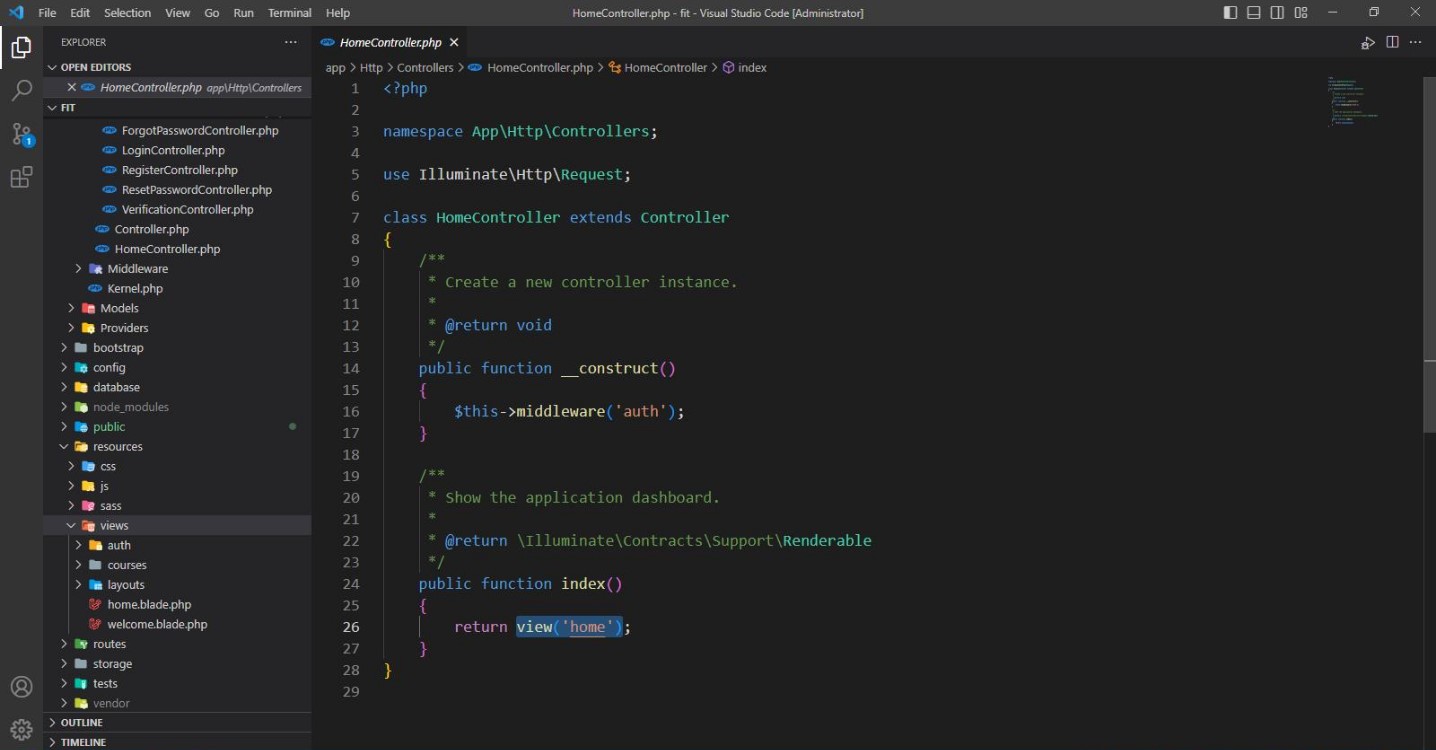Open the Manage settings gear
The width and height of the screenshot is (1436, 750).
coord(21,729)
